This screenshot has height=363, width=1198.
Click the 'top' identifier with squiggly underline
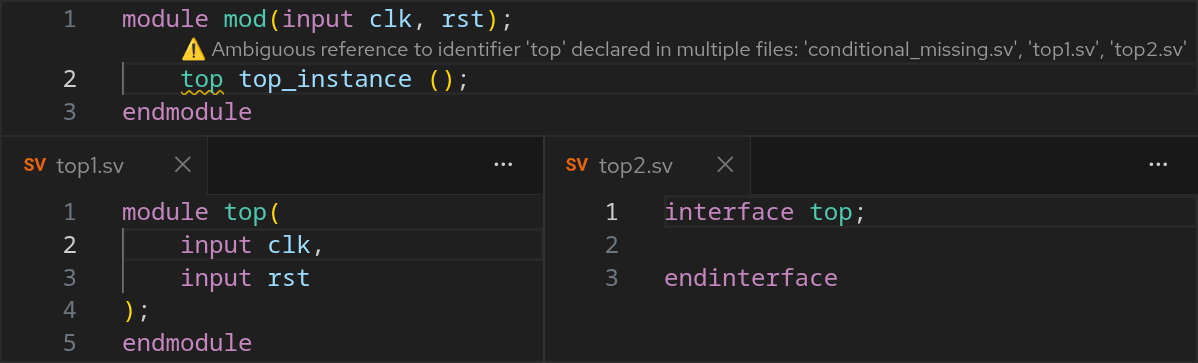tap(202, 79)
